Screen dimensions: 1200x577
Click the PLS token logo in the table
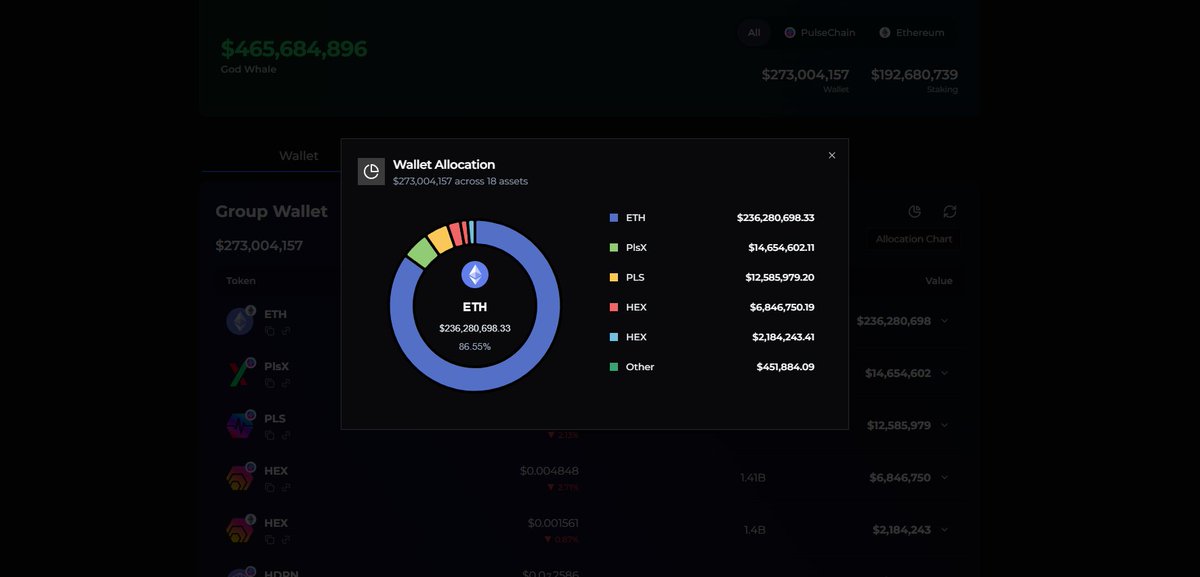[x=241, y=425]
